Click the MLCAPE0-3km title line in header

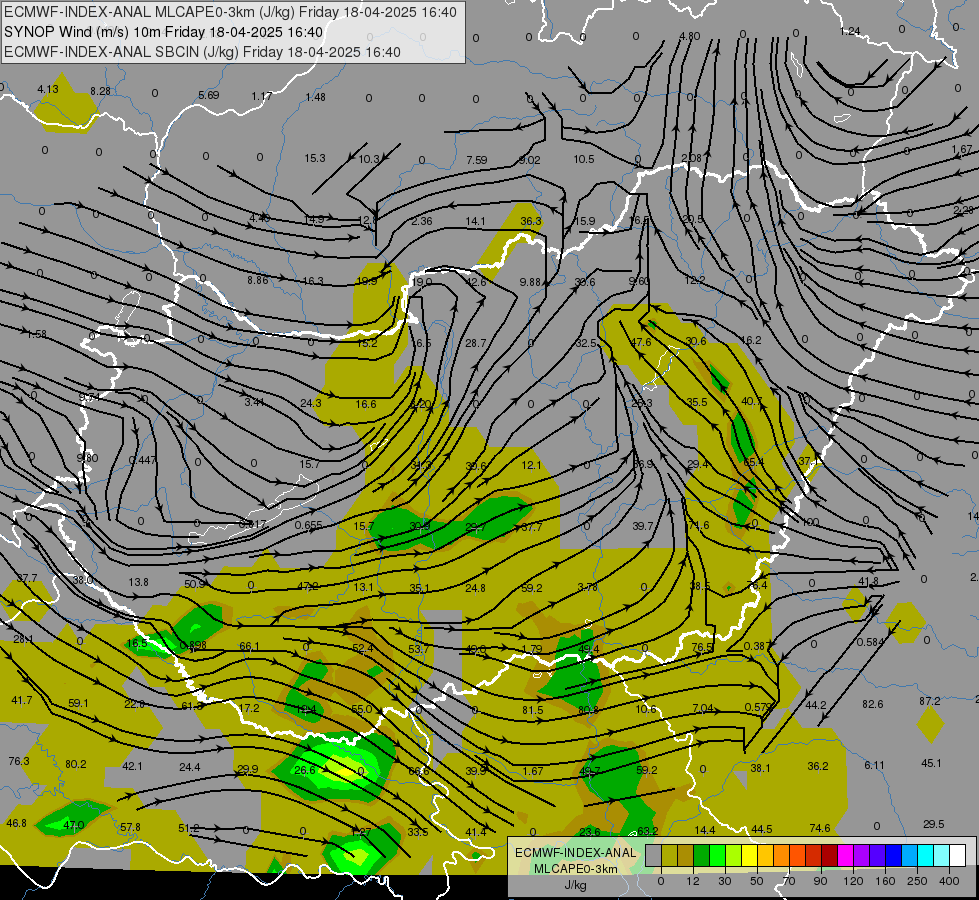(x=230, y=12)
